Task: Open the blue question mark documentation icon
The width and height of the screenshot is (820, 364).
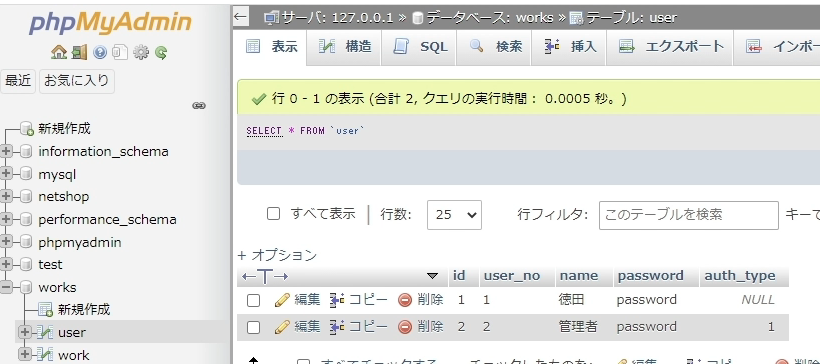Action: (100, 52)
